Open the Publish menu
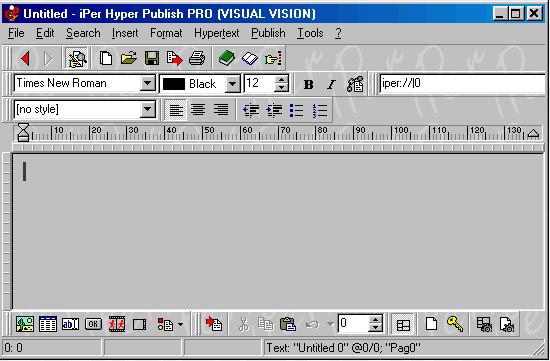The height and width of the screenshot is (361, 550). pyautogui.click(x=268, y=33)
